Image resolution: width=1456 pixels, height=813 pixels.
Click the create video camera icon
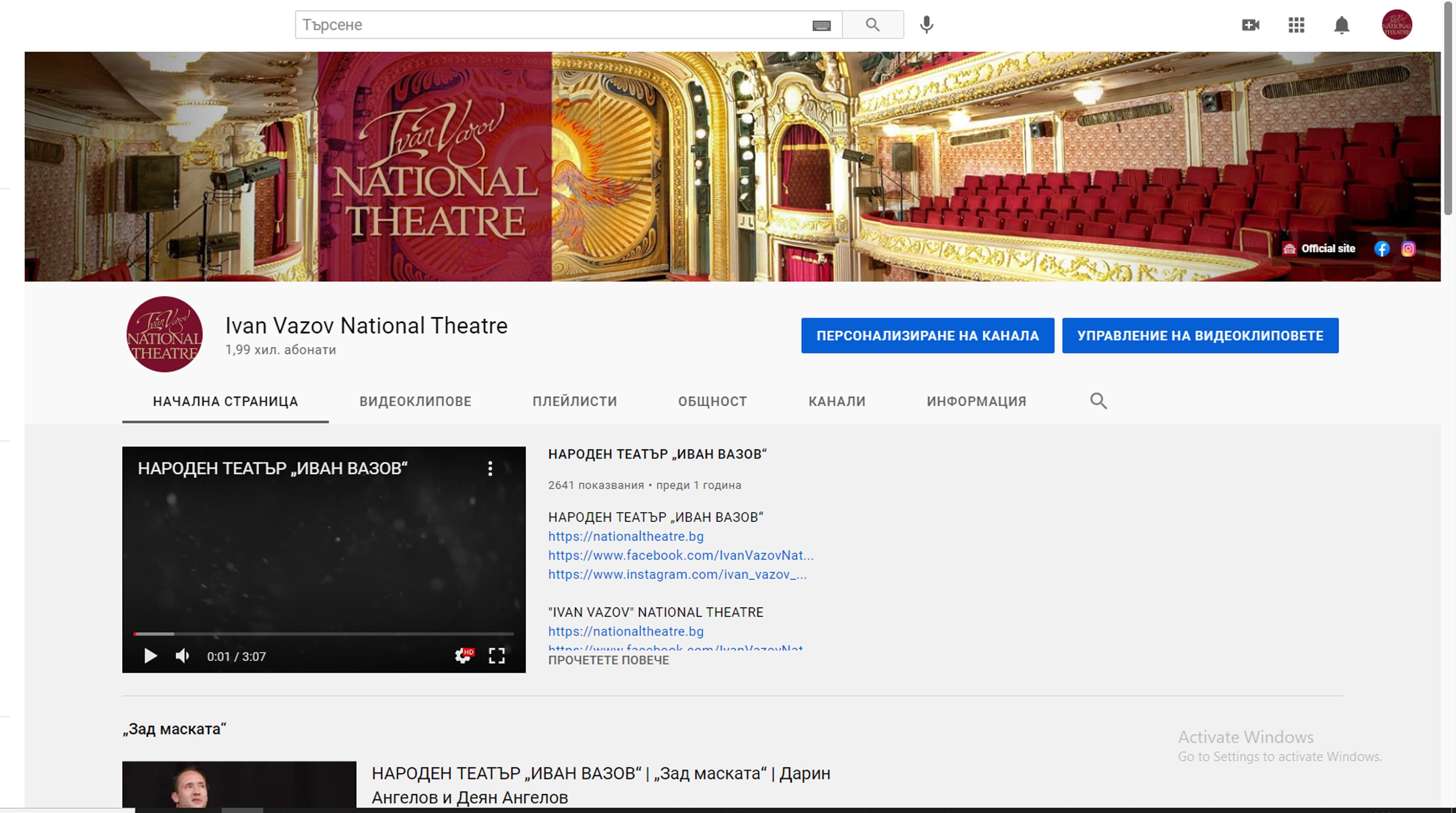click(x=1250, y=25)
